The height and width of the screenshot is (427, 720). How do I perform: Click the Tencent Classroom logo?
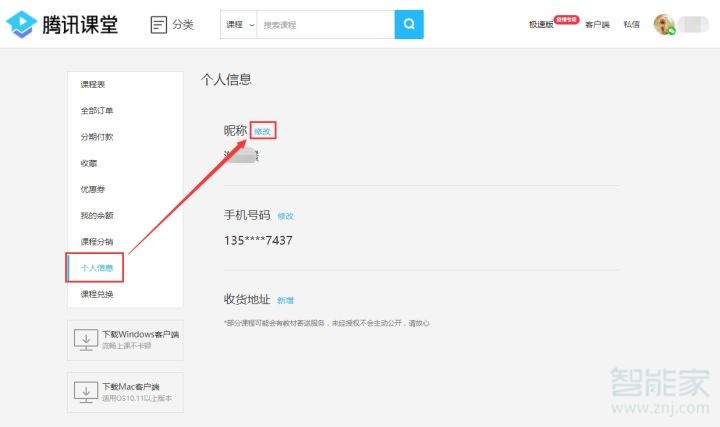pos(62,24)
